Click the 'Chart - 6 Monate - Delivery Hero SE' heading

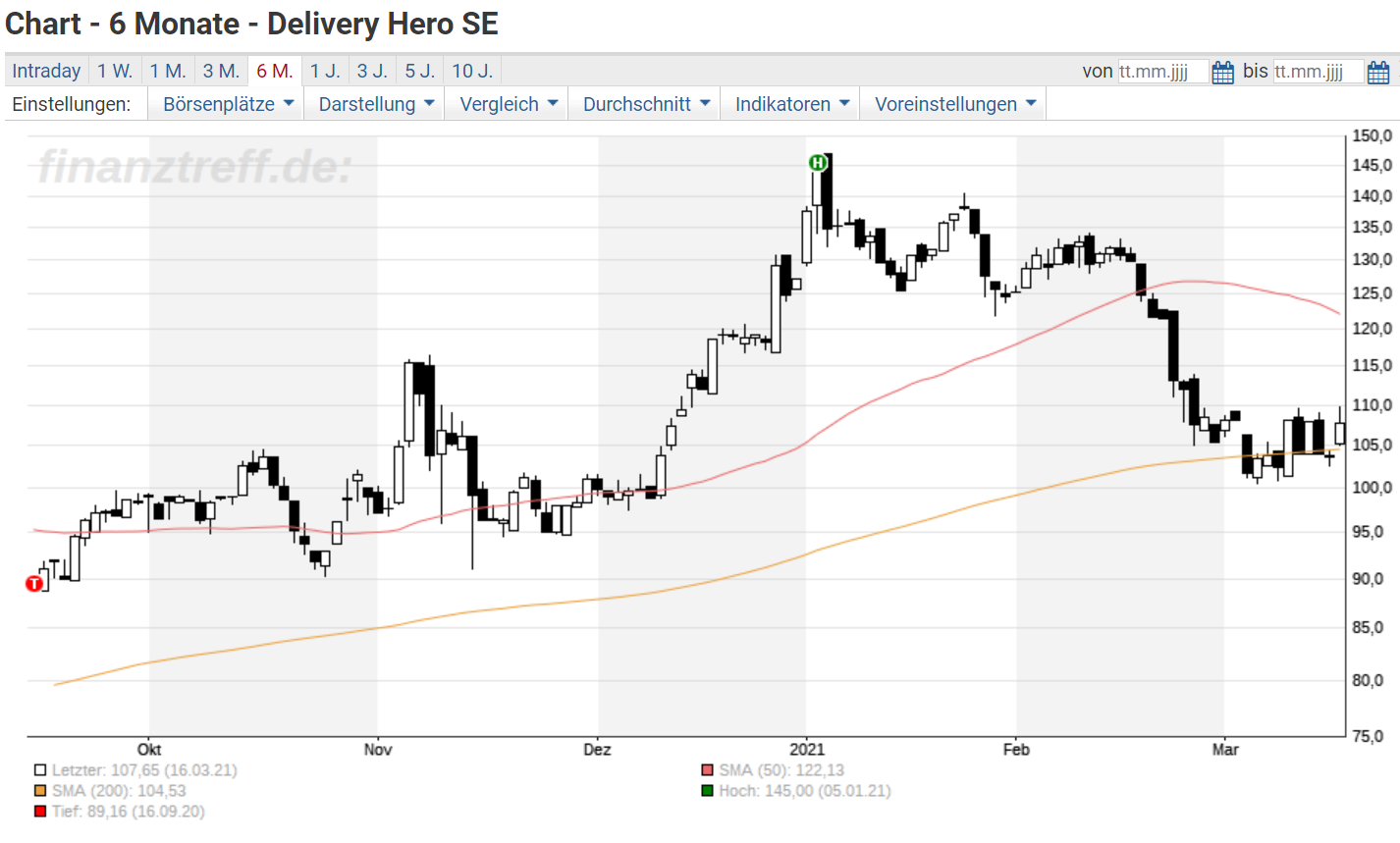pos(252,24)
